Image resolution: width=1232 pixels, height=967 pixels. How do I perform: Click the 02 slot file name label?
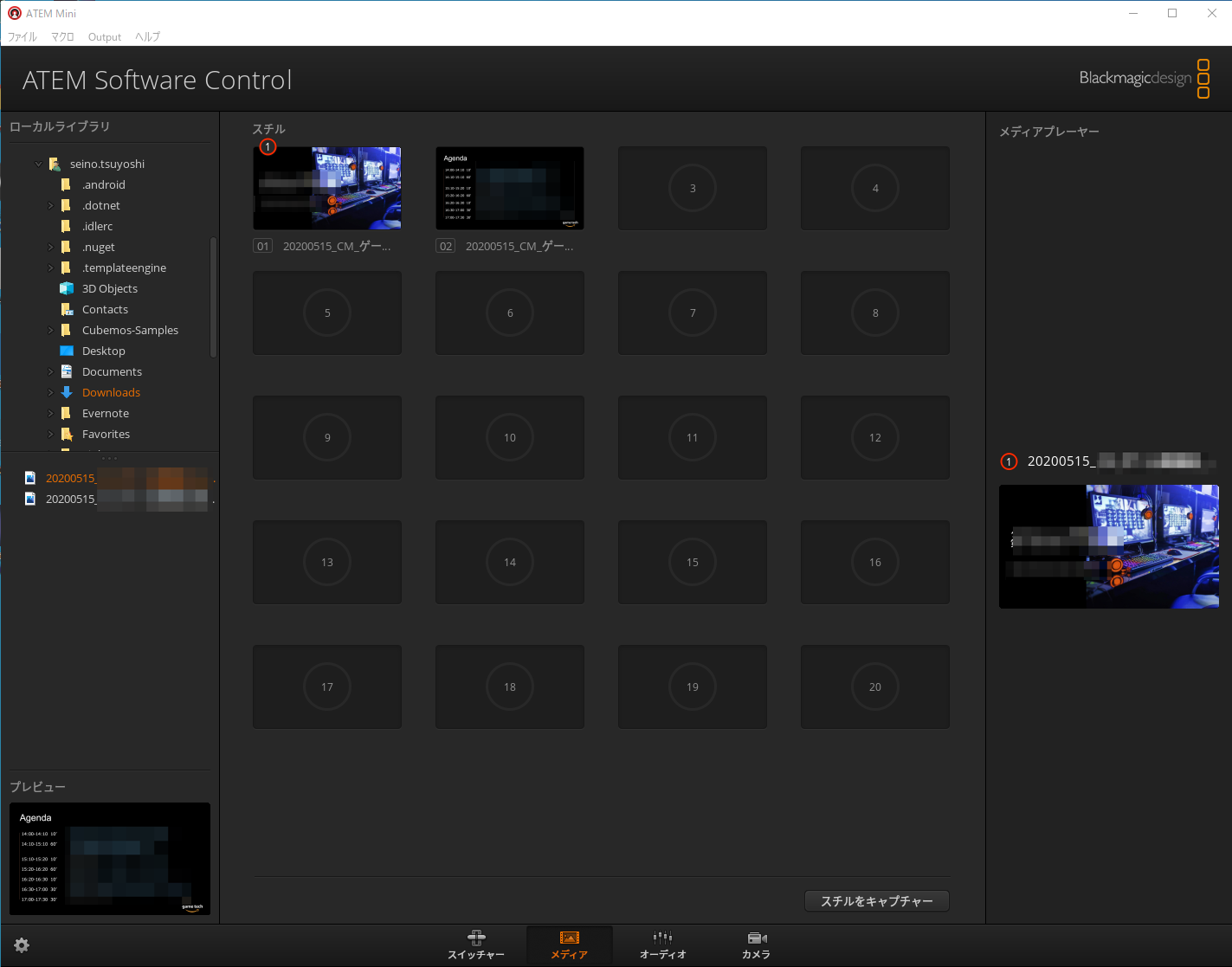[519, 247]
